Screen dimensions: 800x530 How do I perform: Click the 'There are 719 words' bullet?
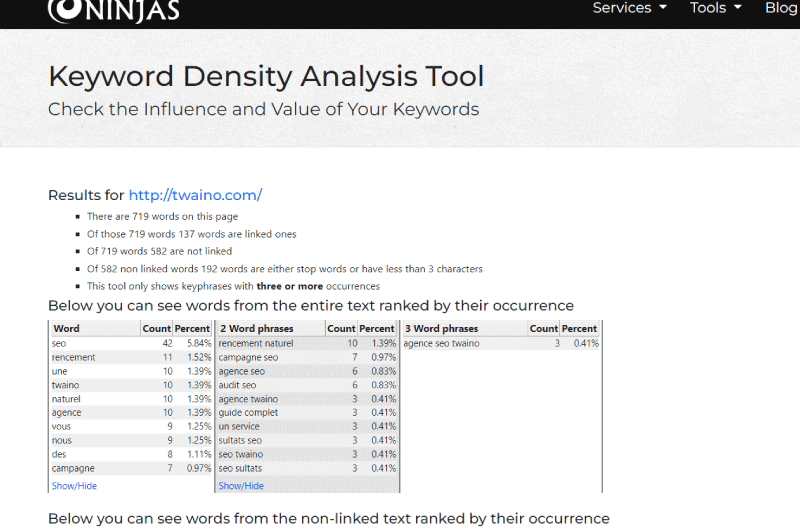click(x=162, y=216)
